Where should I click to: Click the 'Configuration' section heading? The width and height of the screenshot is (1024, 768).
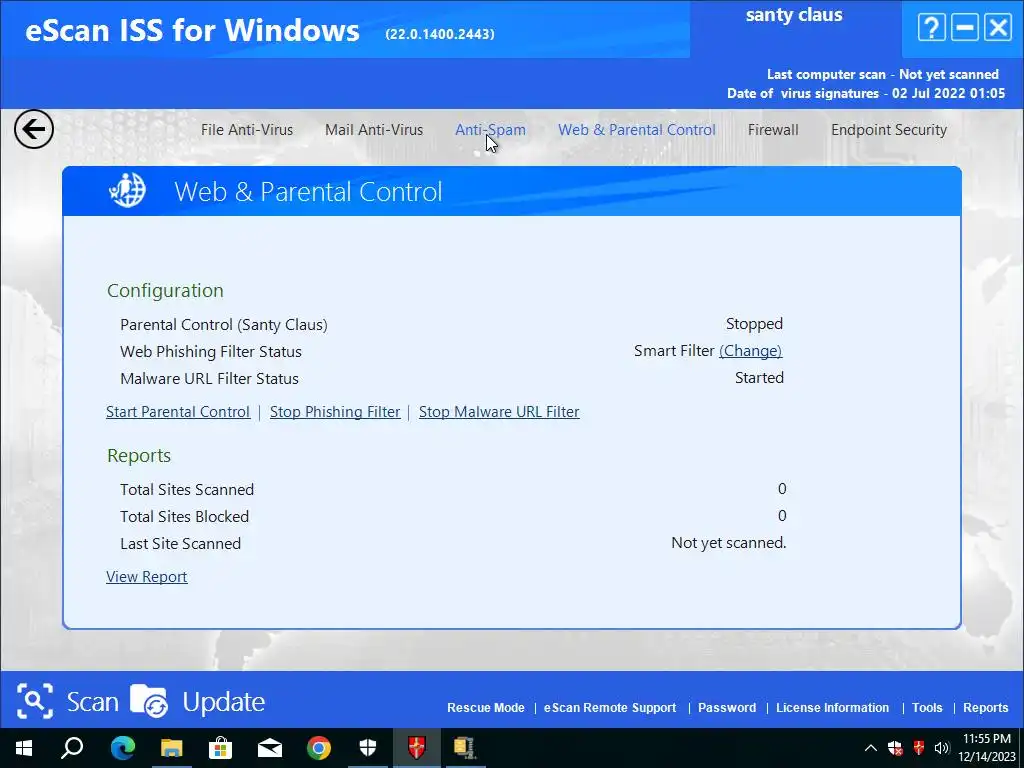click(165, 291)
